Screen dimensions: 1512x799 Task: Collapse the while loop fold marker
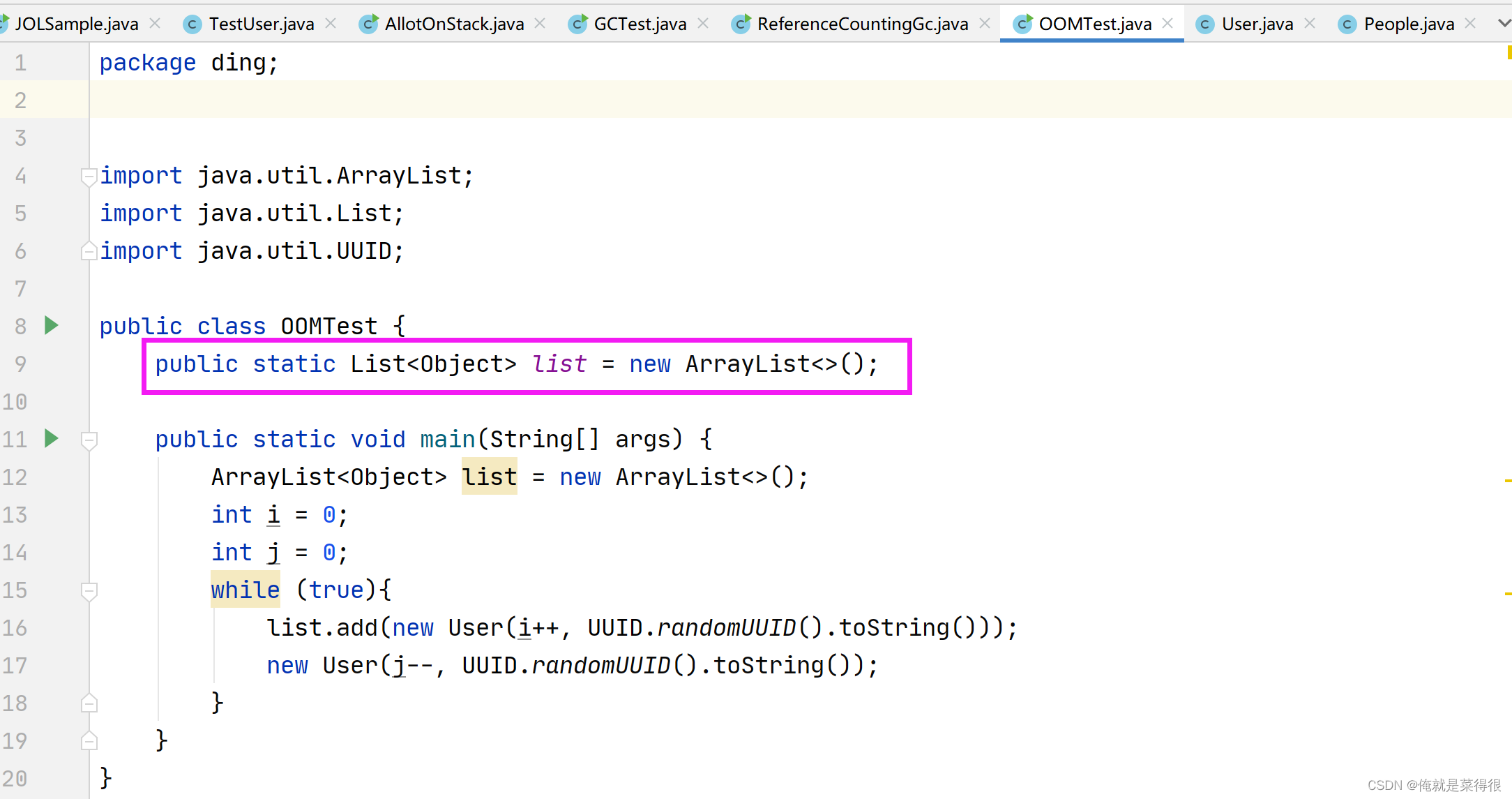(89, 590)
